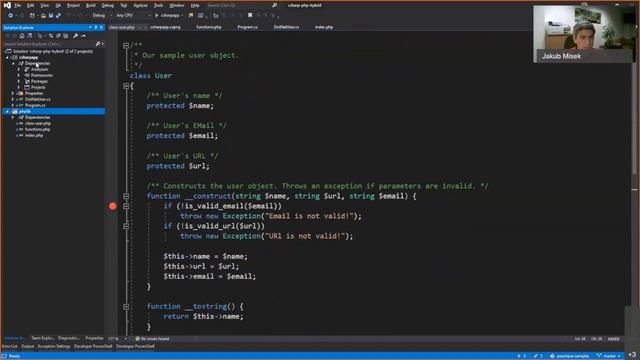Click the top Search (Ctrl+Q) box
Image resolution: width=640 pixels, height=360 pixels.
241,5
